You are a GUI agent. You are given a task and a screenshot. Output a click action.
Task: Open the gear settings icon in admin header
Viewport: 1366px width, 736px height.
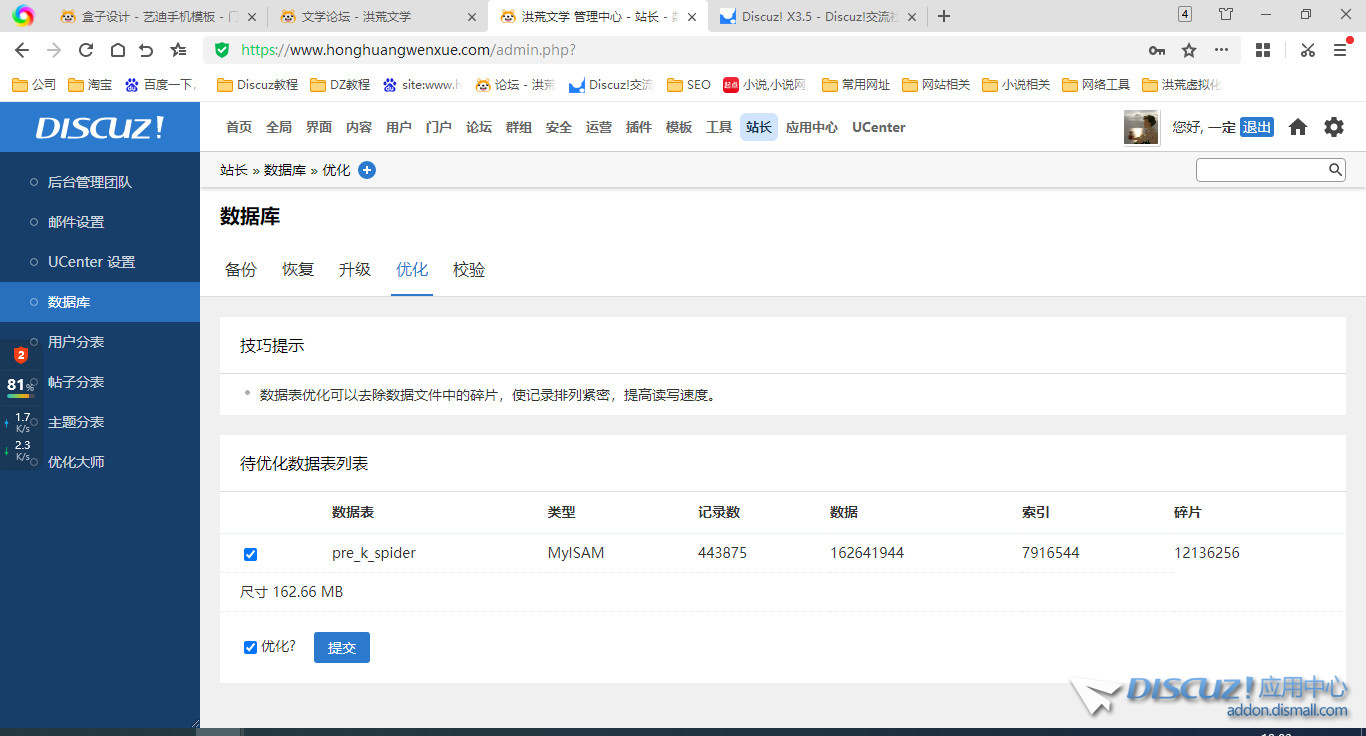tap(1334, 127)
